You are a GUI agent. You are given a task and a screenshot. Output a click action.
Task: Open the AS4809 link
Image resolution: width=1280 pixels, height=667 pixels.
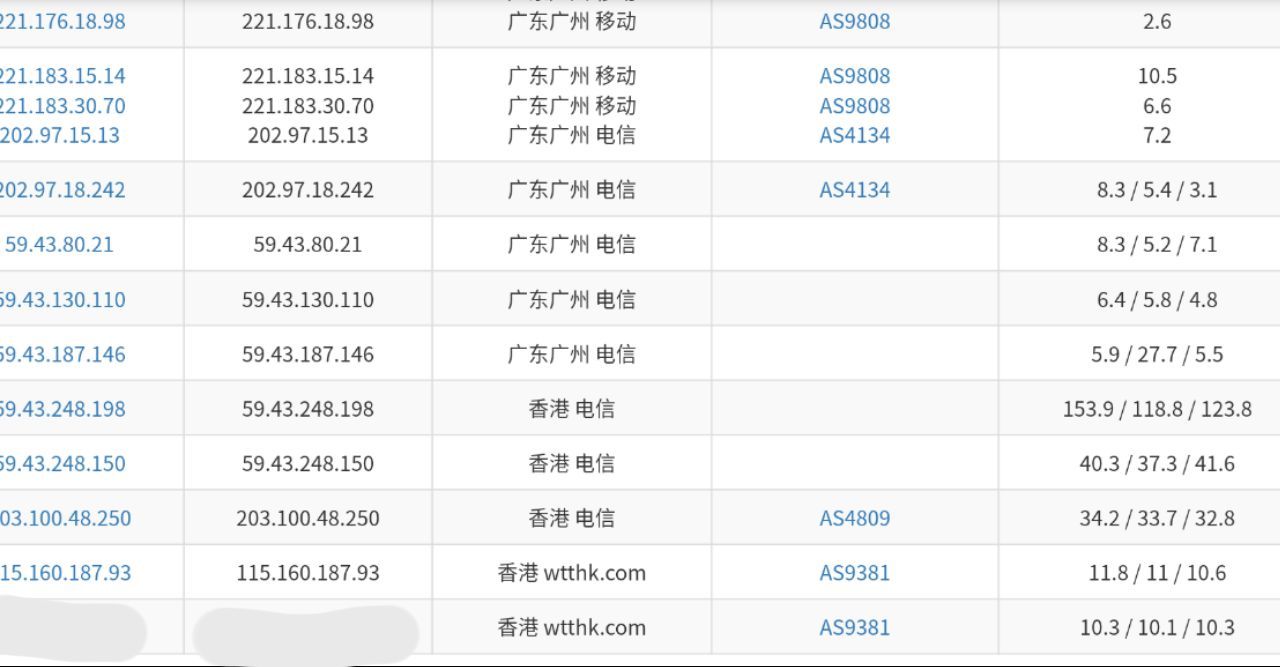854,518
